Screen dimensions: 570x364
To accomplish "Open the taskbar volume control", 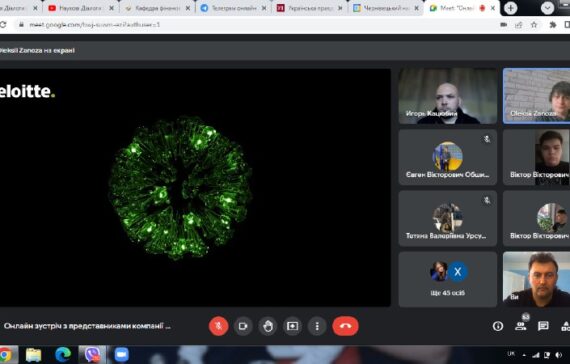I will (x=558, y=355).
